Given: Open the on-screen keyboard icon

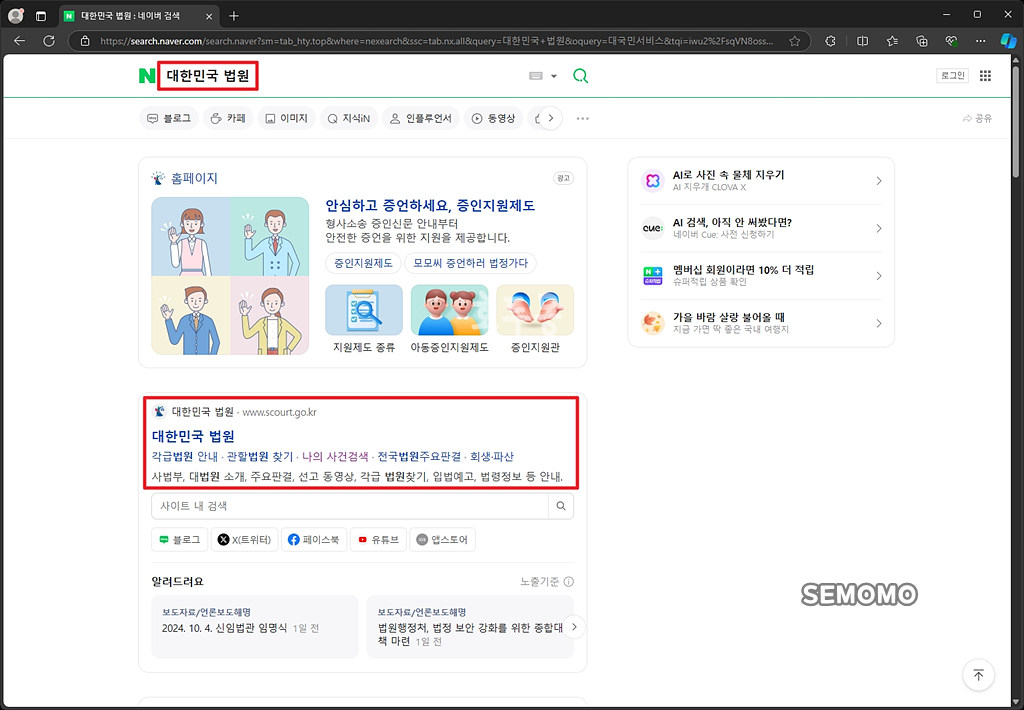Looking at the screenshot, I should tap(536, 76).
